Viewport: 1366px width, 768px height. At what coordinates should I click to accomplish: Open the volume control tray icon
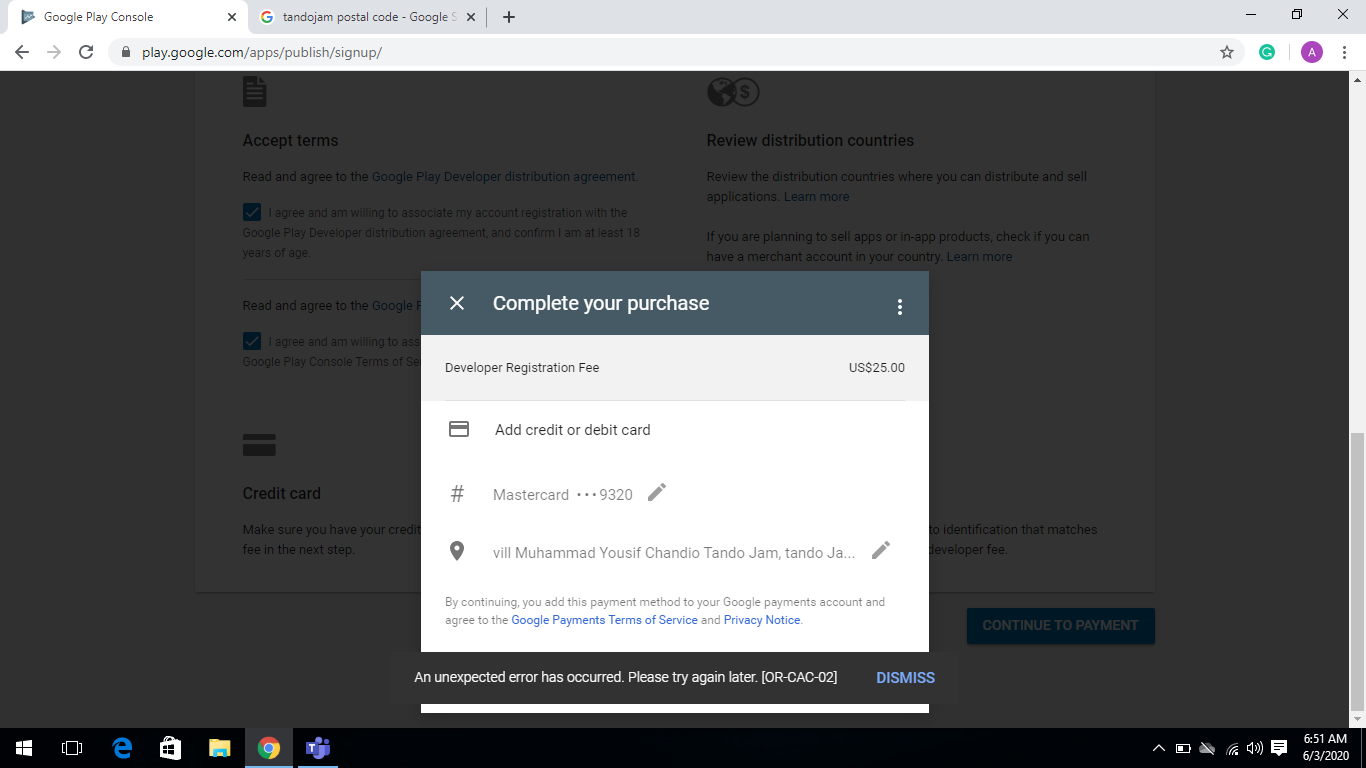1255,748
